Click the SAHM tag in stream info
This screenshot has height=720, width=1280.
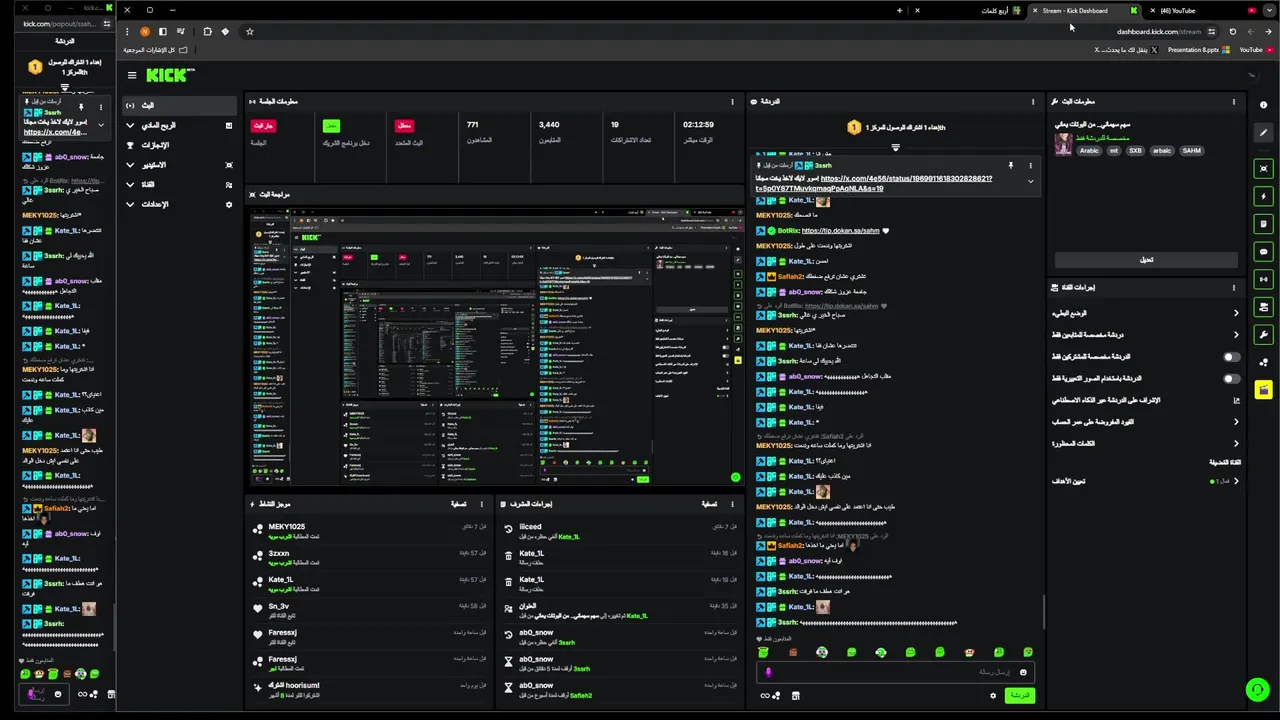point(1191,151)
